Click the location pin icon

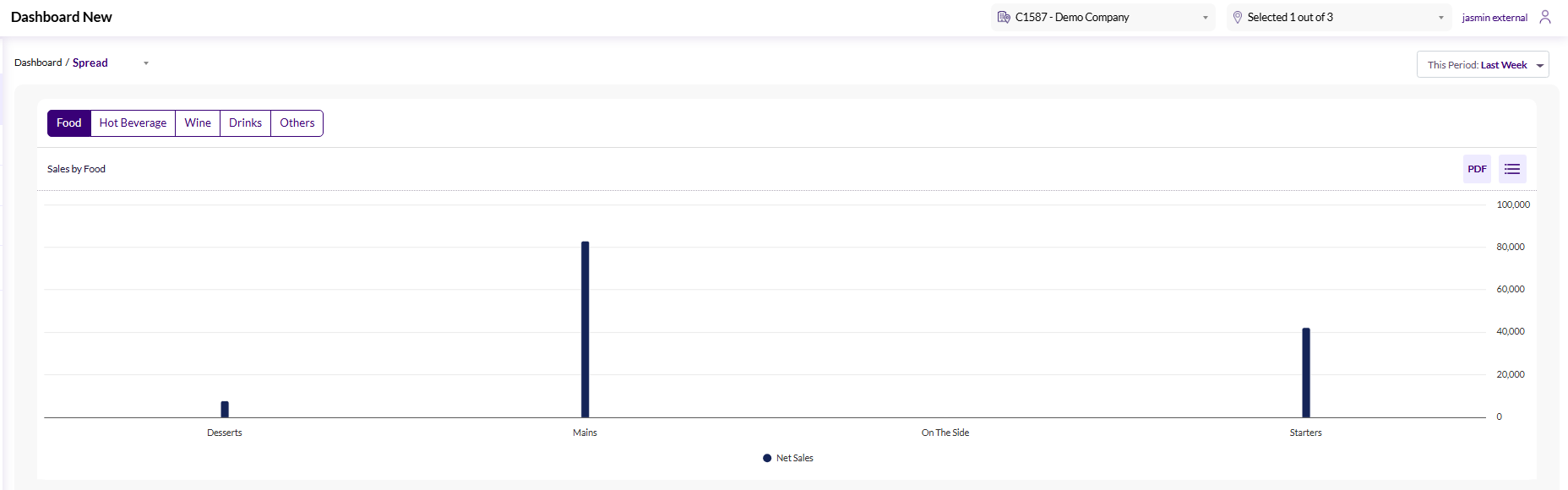[1238, 17]
